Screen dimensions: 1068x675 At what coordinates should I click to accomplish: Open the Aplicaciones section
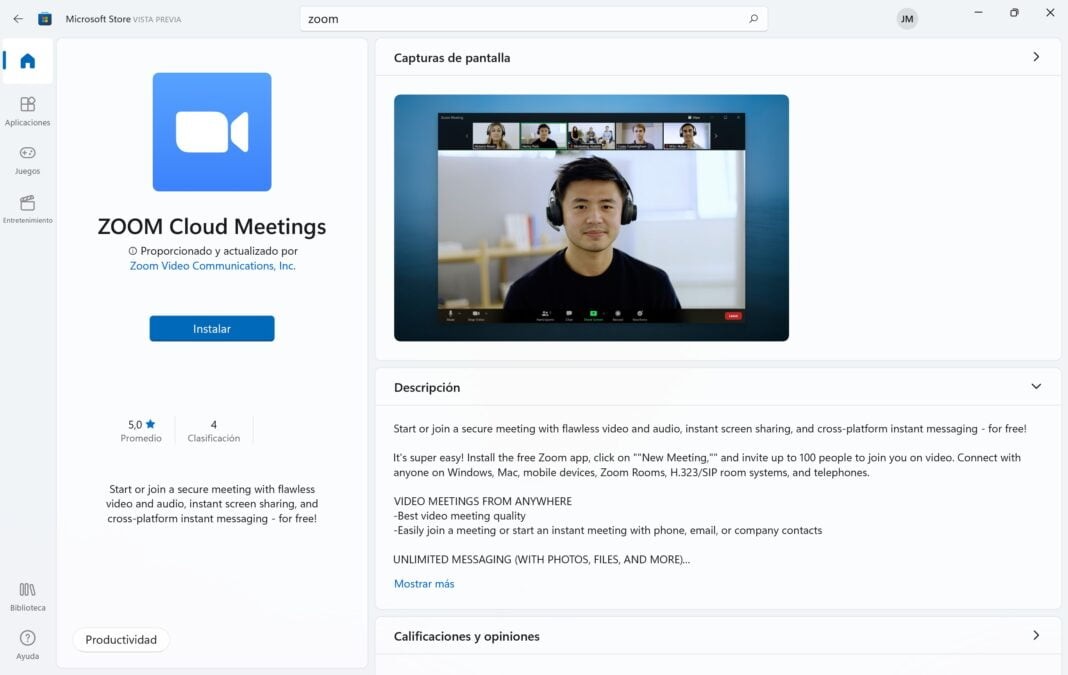point(27,111)
